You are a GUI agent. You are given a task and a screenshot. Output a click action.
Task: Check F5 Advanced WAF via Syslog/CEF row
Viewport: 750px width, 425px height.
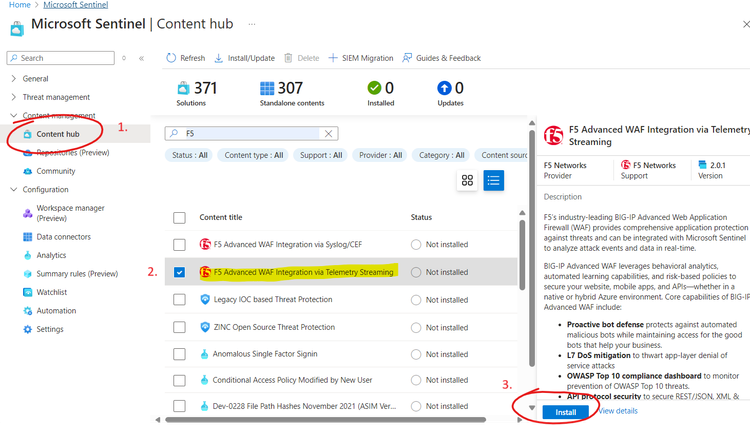pos(179,244)
